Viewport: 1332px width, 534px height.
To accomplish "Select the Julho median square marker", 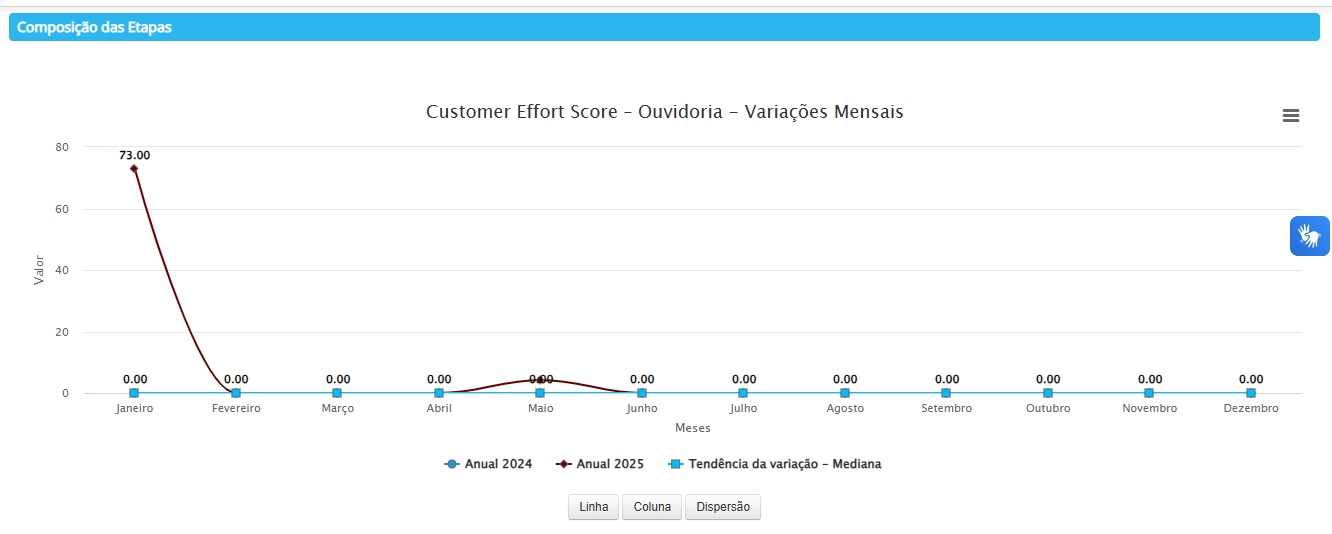I will coord(743,393).
